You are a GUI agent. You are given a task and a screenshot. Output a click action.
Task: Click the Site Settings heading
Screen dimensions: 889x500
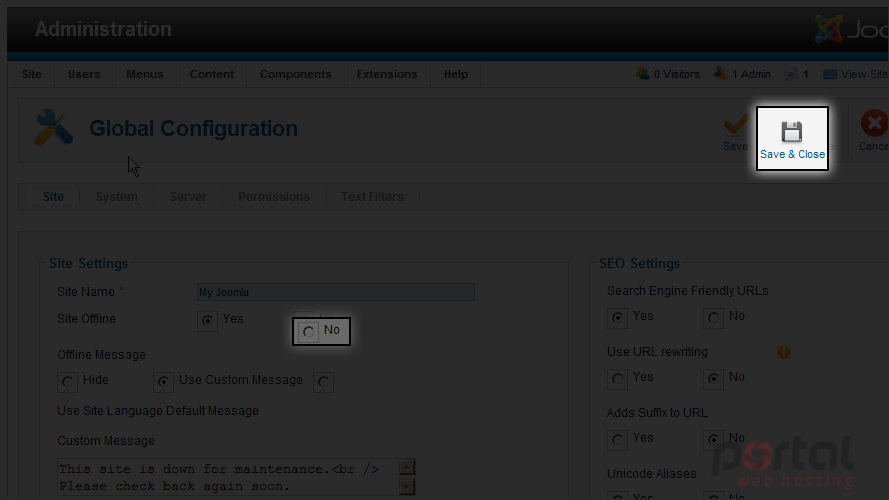pyautogui.click(x=88, y=264)
